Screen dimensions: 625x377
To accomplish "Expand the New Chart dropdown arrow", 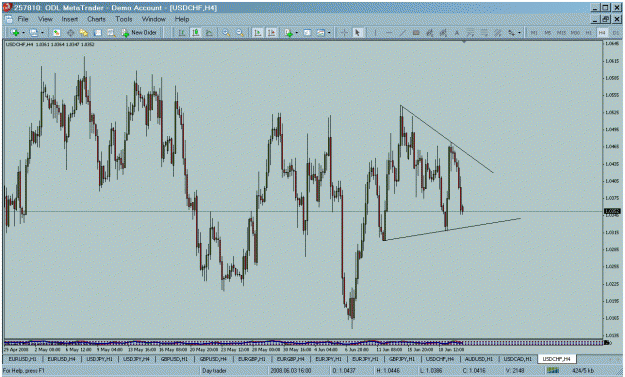I will pyautogui.click(x=24, y=33).
